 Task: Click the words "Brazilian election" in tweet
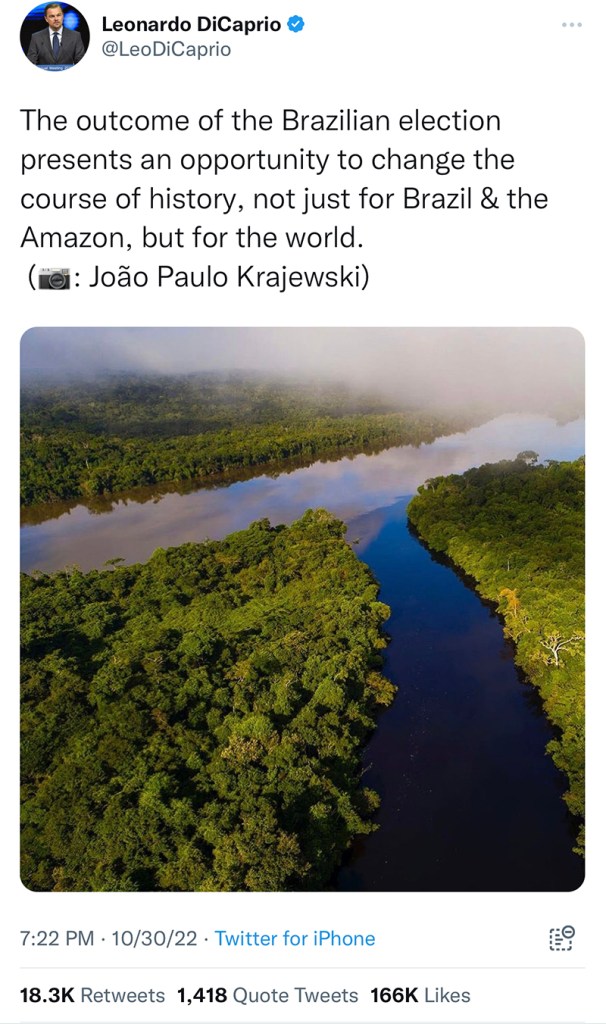click(x=391, y=121)
